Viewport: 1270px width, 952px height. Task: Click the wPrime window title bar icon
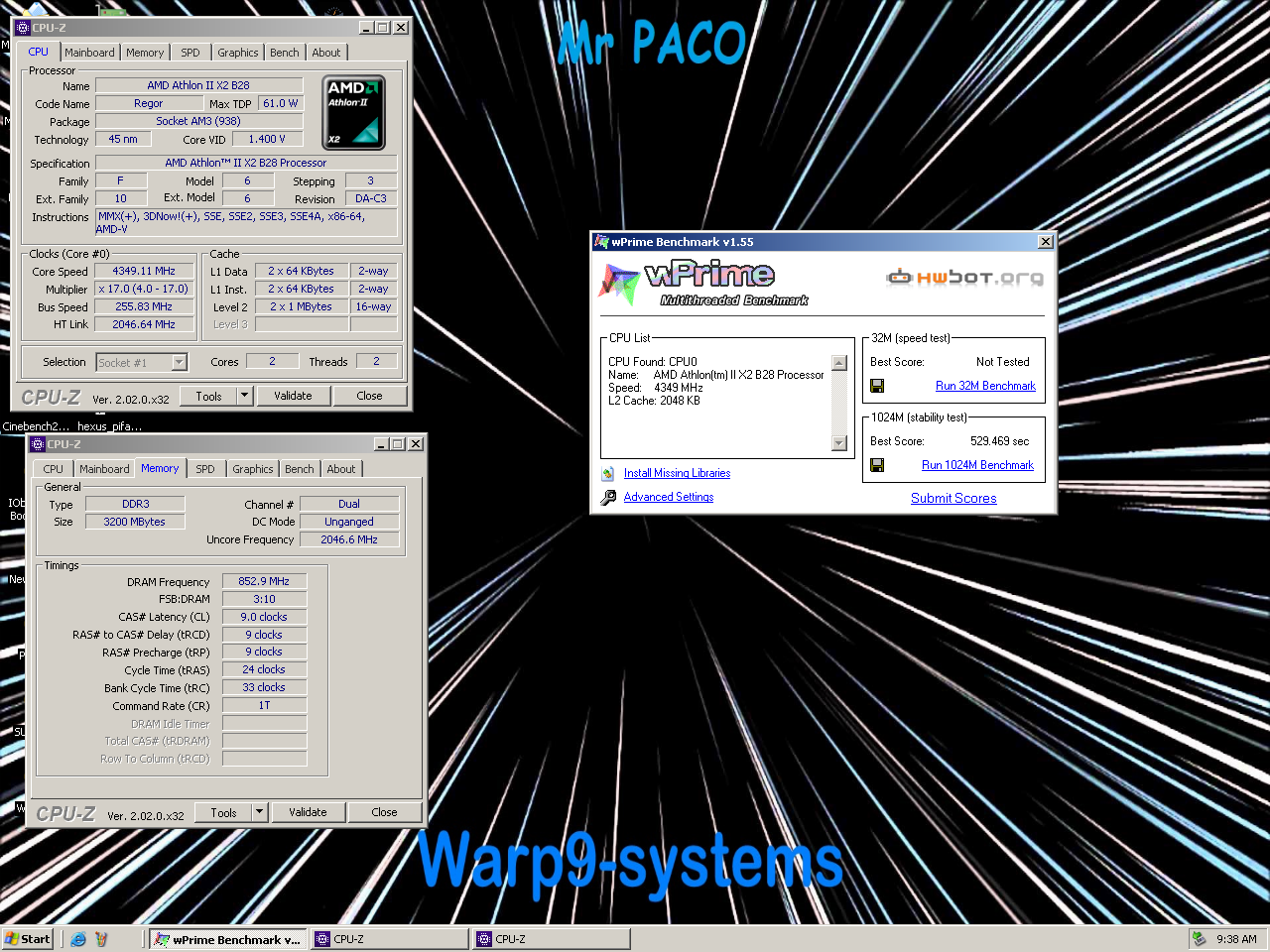click(x=601, y=242)
